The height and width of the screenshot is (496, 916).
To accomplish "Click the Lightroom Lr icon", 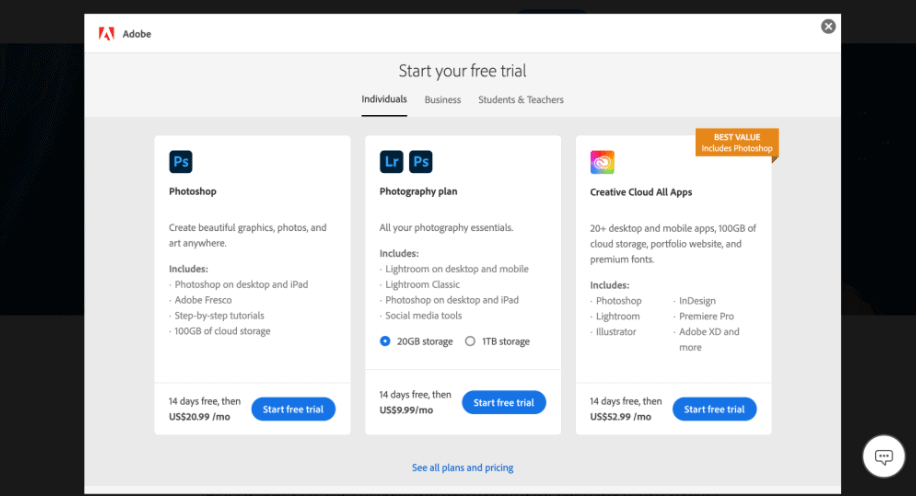I will click(x=391, y=162).
